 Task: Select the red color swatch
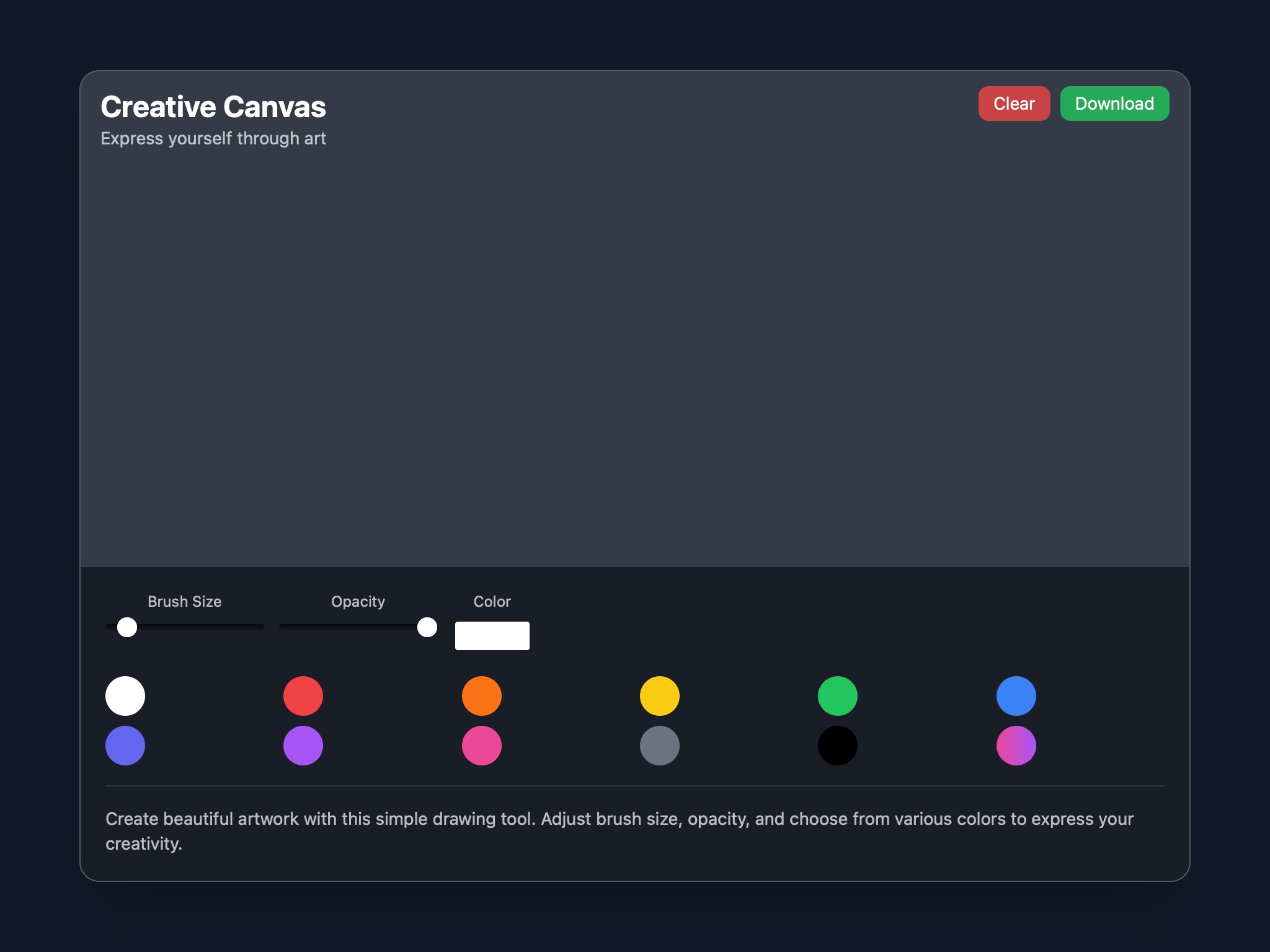[x=303, y=695]
